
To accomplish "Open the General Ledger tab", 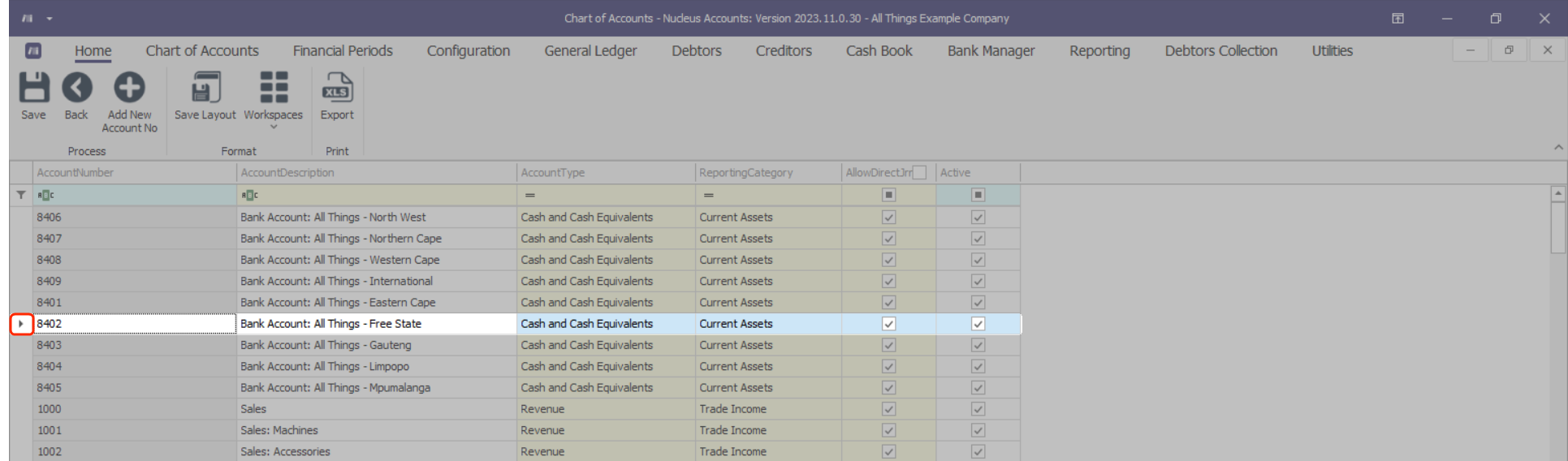I will [x=590, y=50].
